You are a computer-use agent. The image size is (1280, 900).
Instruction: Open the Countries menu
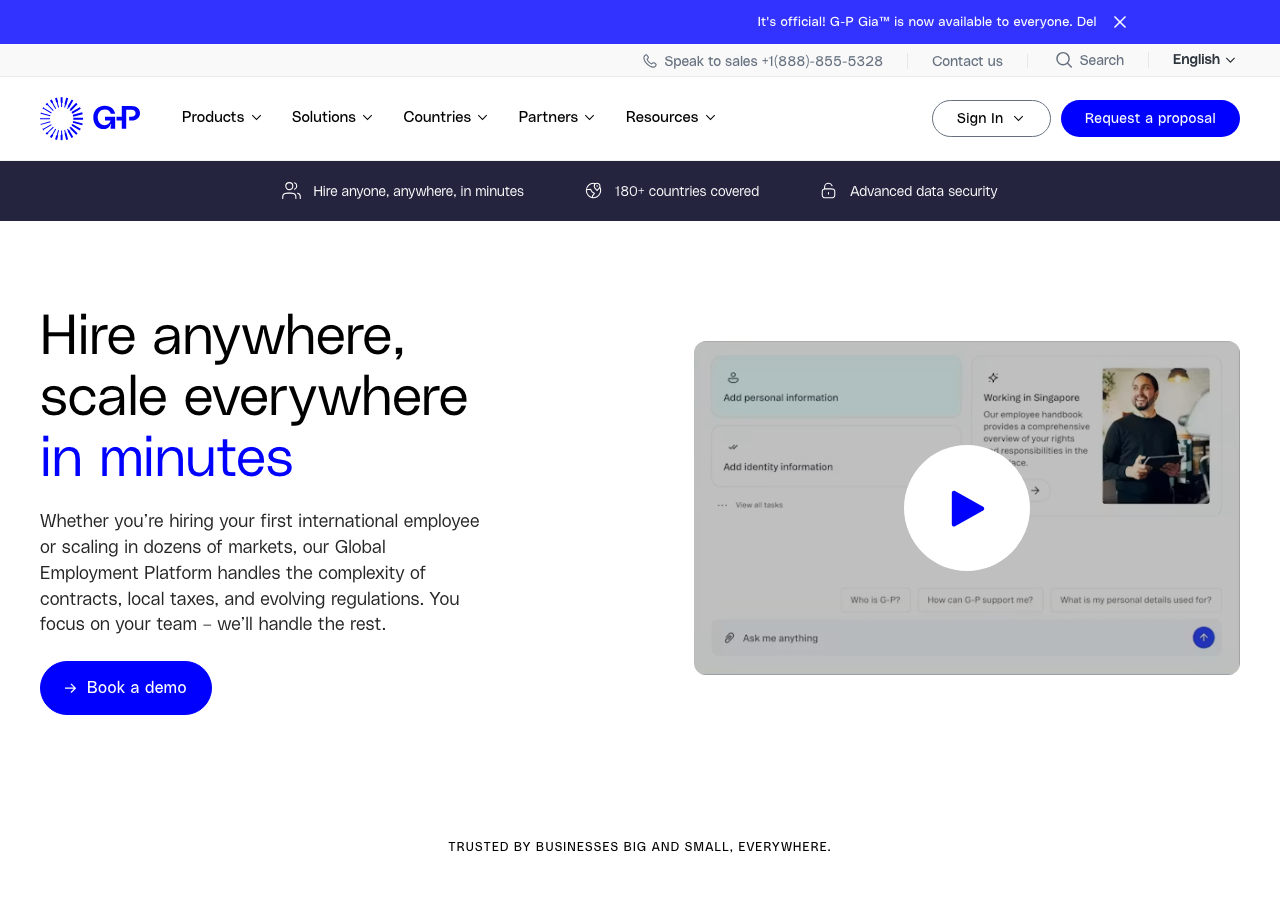coord(446,117)
